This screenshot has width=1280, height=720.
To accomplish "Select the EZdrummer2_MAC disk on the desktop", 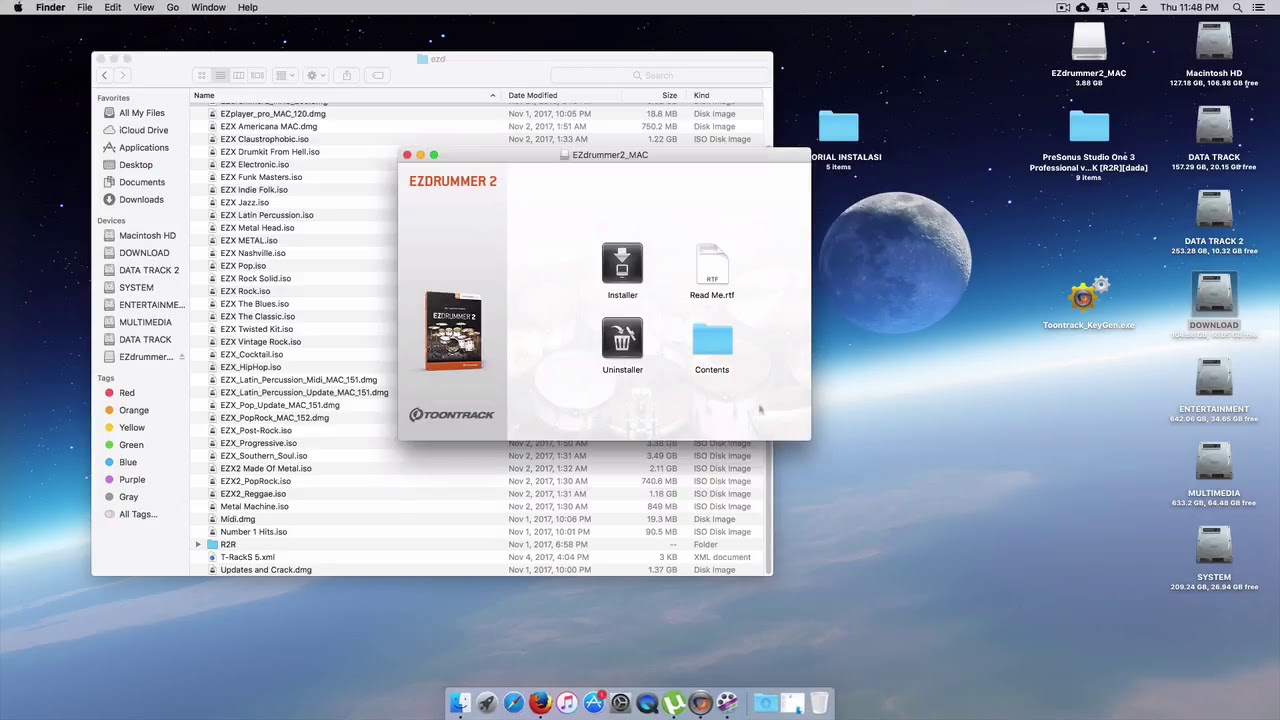I will click(1089, 53).
